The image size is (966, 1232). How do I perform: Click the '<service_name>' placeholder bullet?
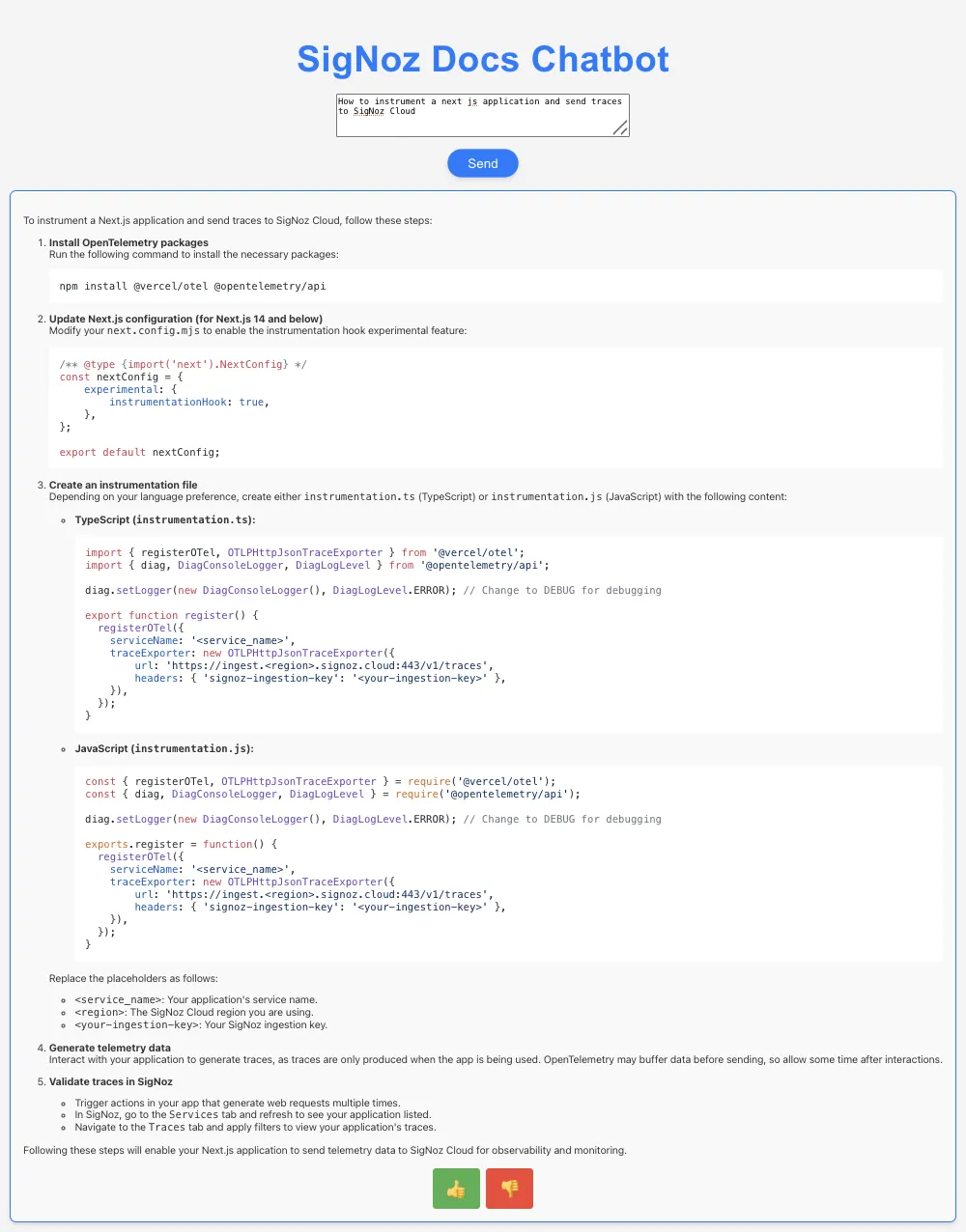[196, 1000]
